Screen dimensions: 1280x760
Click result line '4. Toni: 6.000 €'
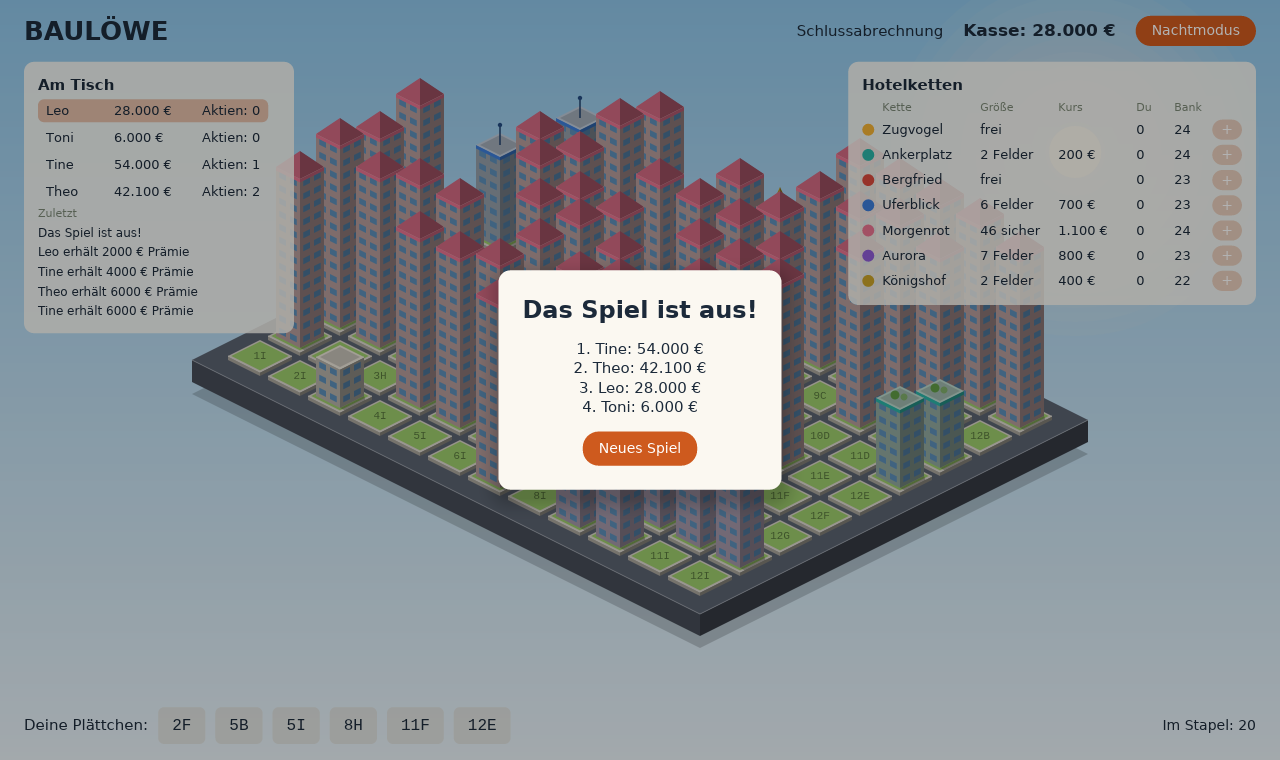[x=640, y=407]
